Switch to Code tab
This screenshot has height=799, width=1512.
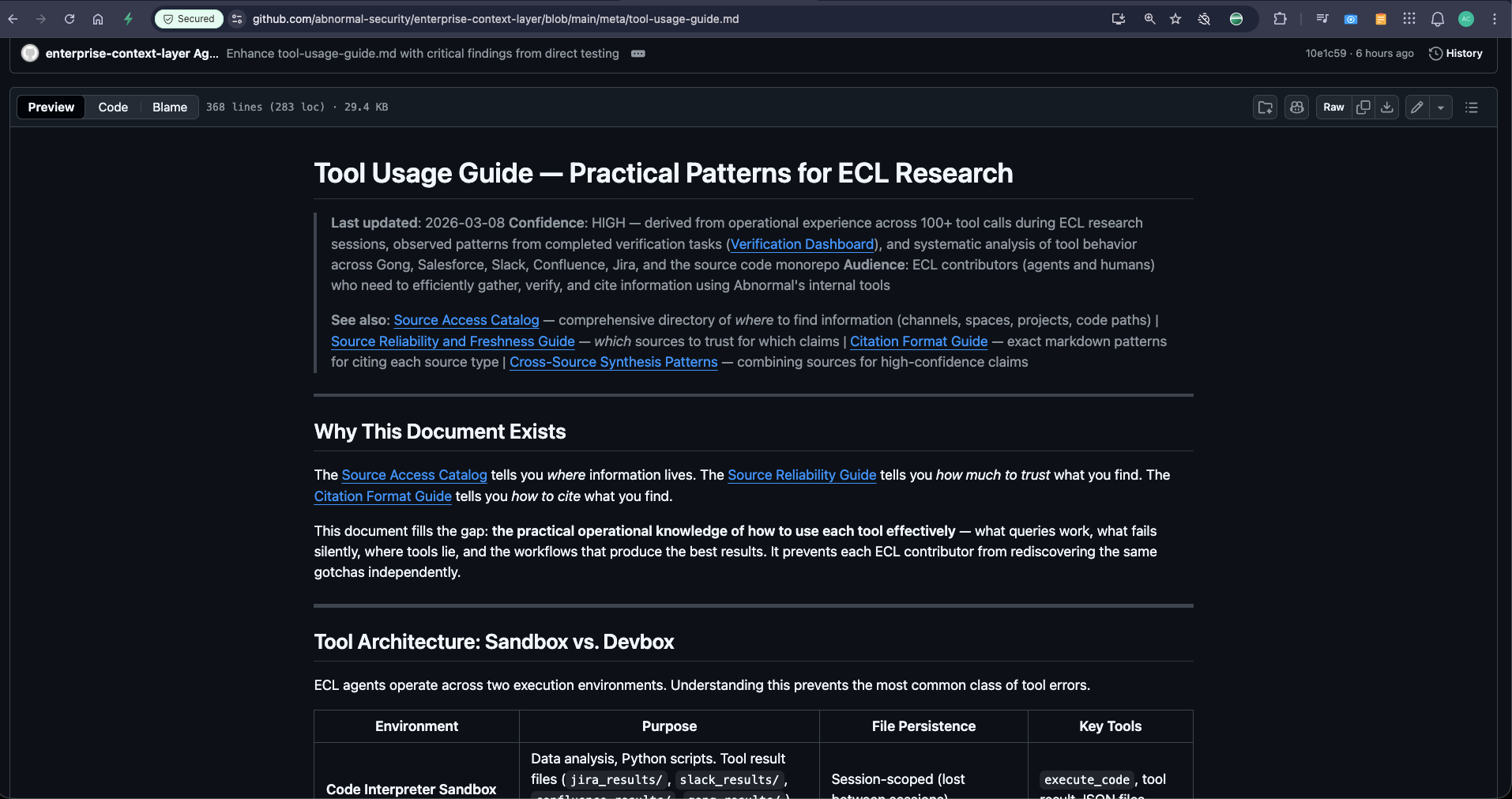113,107
